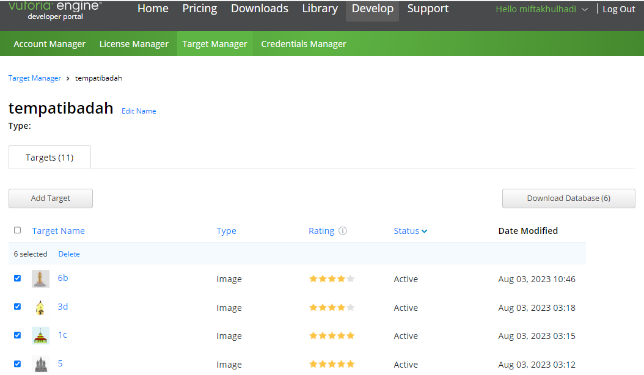Click date Aug 03, 2023 03:18
The height and width of the screenshot is (375, 644).
[x=537, y=308]
